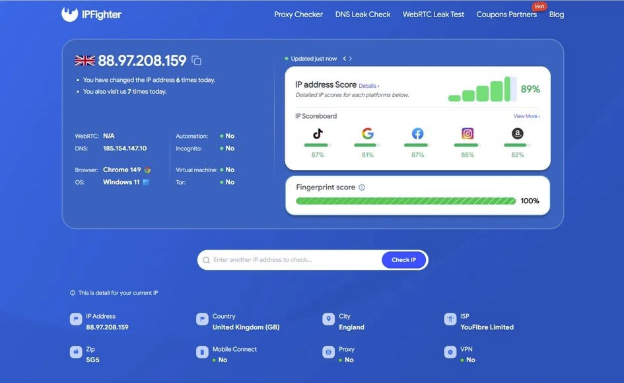Click the IPFighter brand name
Viewport: 624px width, 383px height.
101,15
